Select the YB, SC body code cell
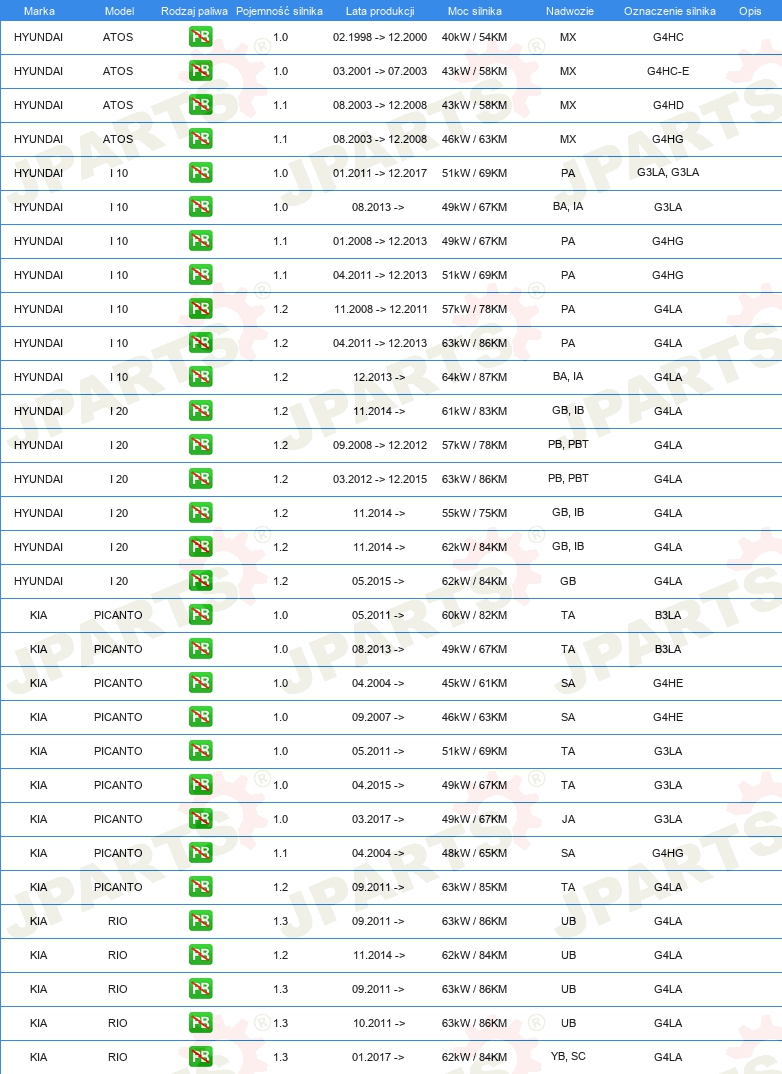The height and width of the screenshot is (1074, 782). [568, 1056]
